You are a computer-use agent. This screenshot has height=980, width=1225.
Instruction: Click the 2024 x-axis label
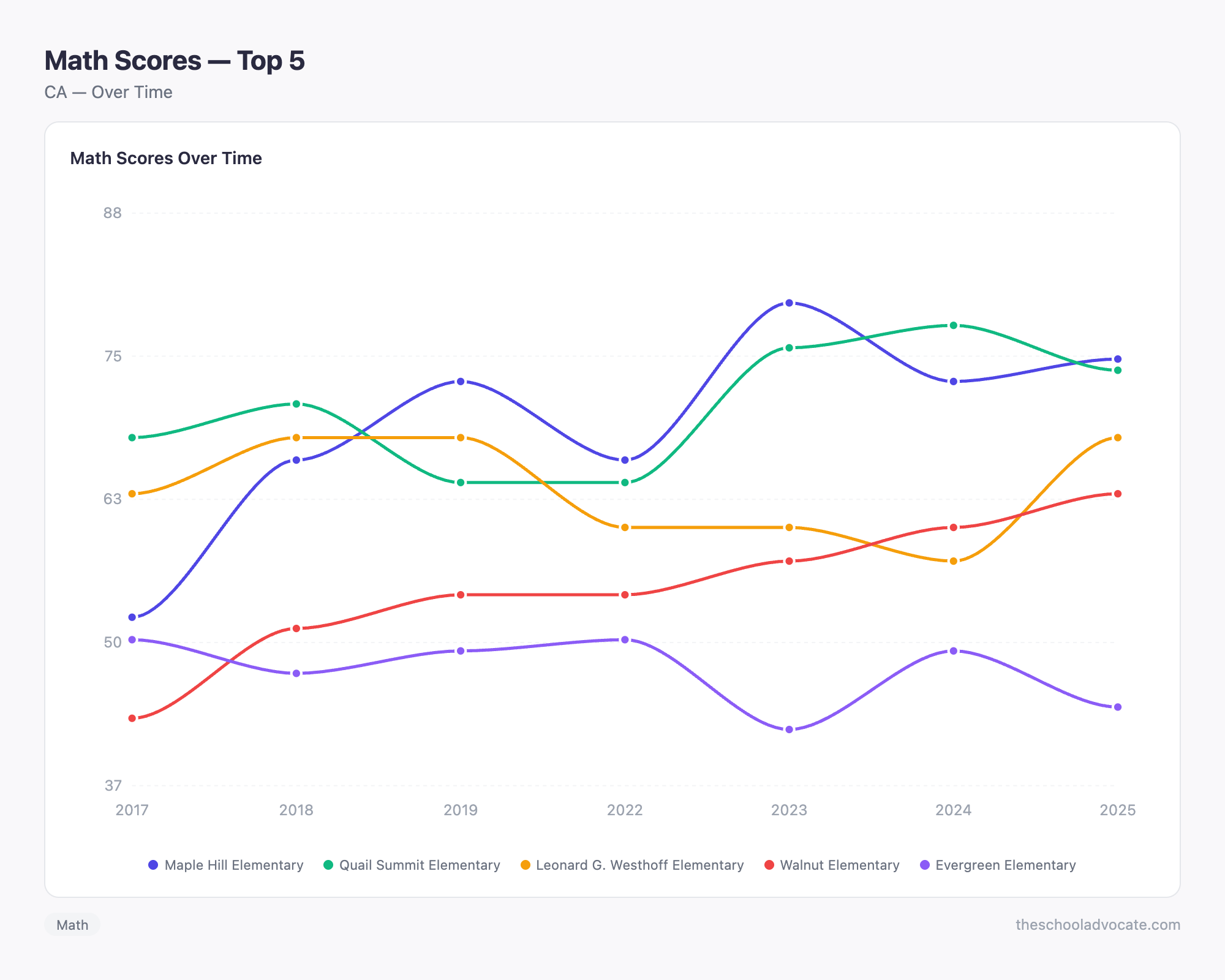[953, 810]
